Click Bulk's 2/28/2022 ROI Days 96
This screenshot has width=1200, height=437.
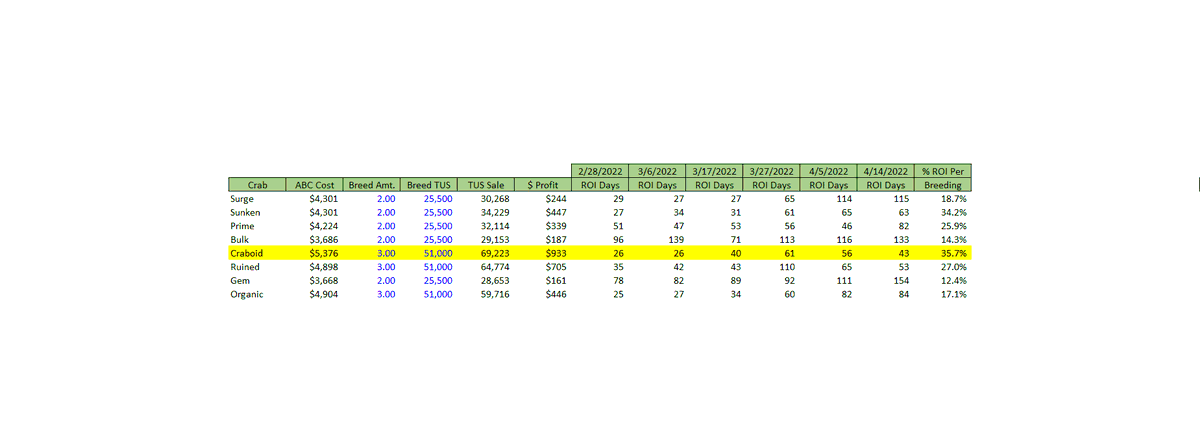pyautogui.click(x=618, y=241)
